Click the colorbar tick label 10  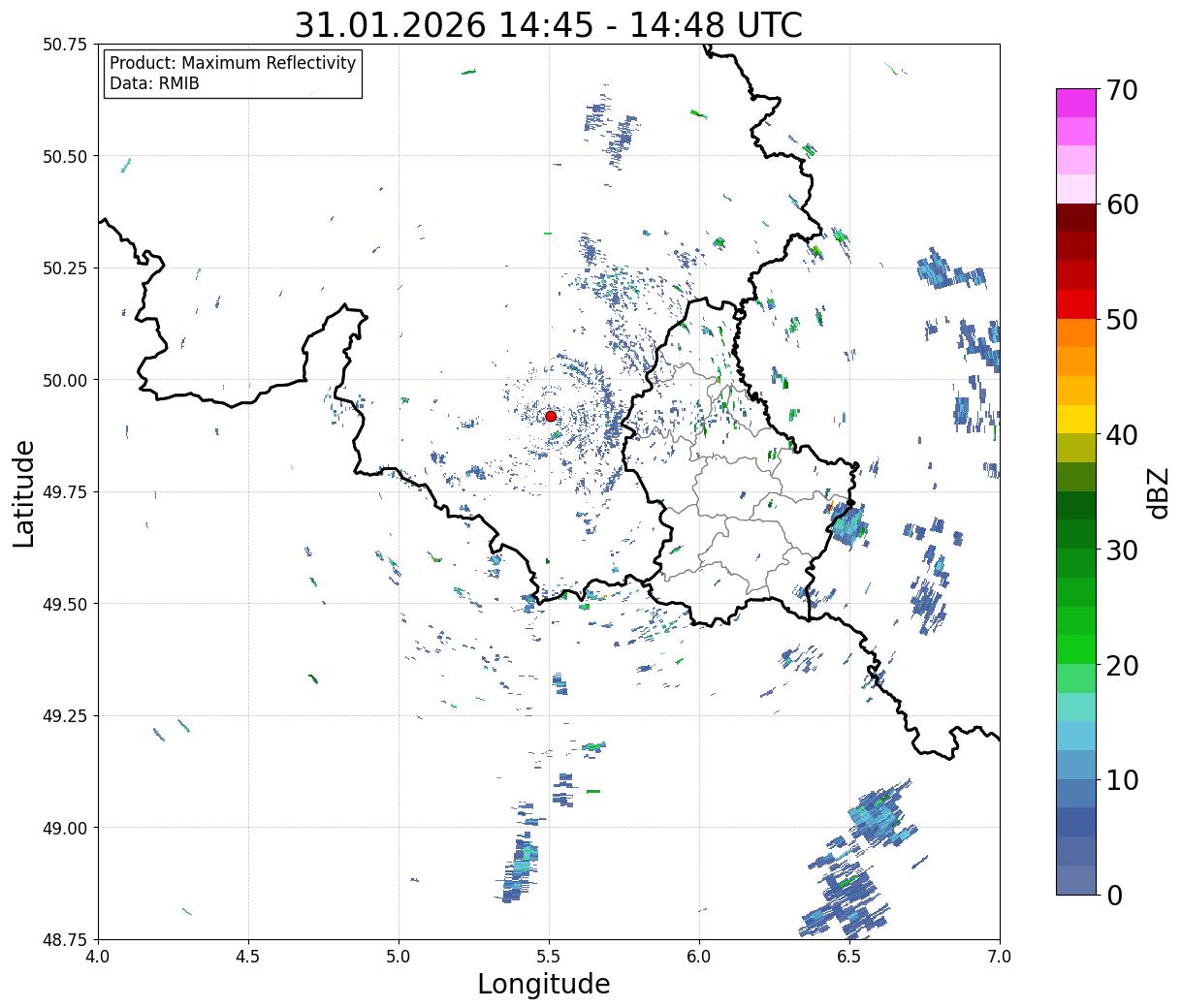tap(1122, 779)
